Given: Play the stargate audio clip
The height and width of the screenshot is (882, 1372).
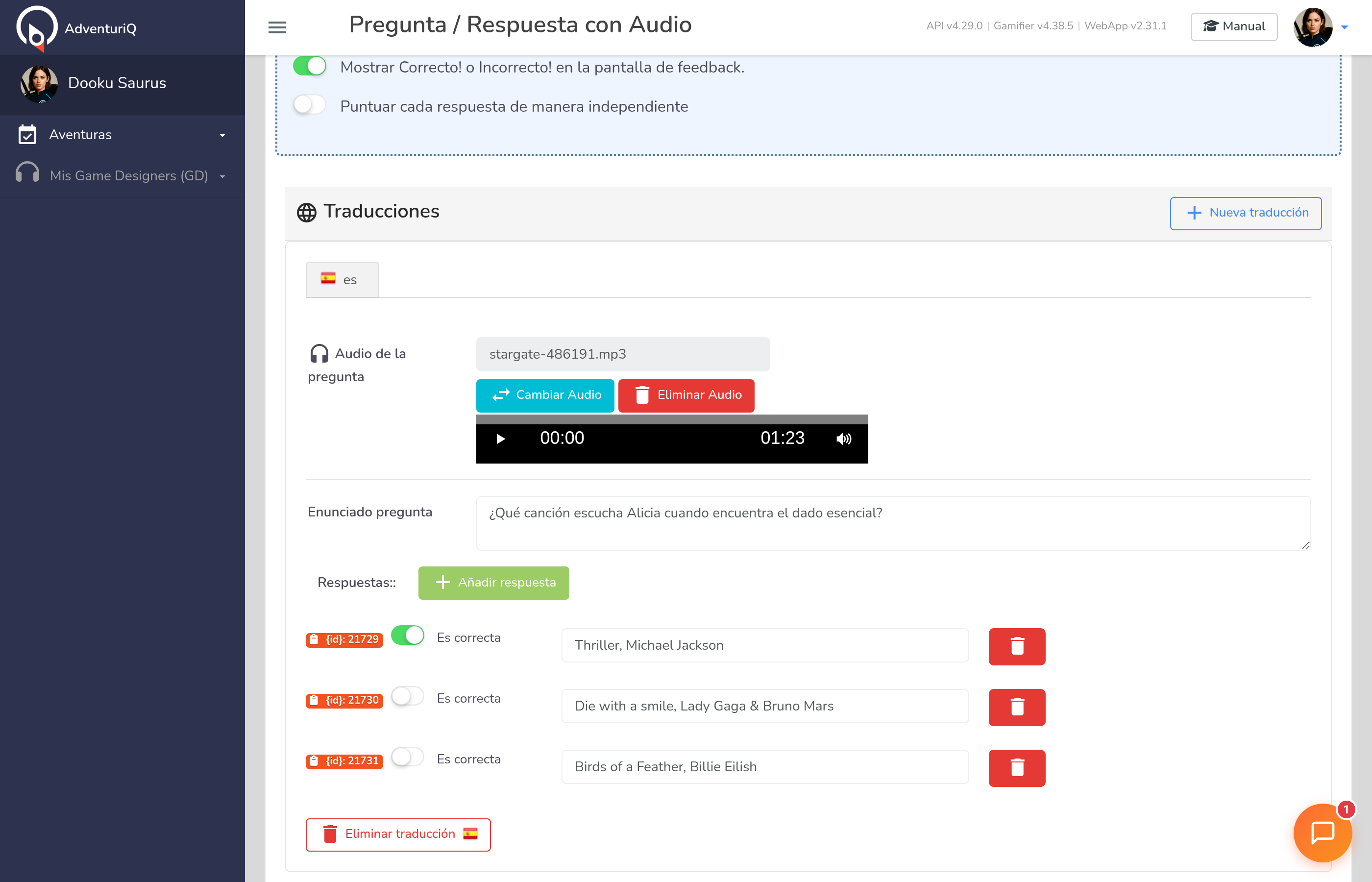Looking at the screenshot, I should [x=500, y=439].
